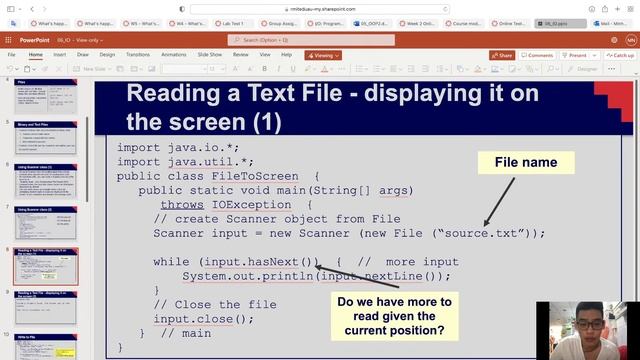The height and width of the screenshot is (360, 640).
Task: Click the Decrease font size icon
Action: coord(250,69)
